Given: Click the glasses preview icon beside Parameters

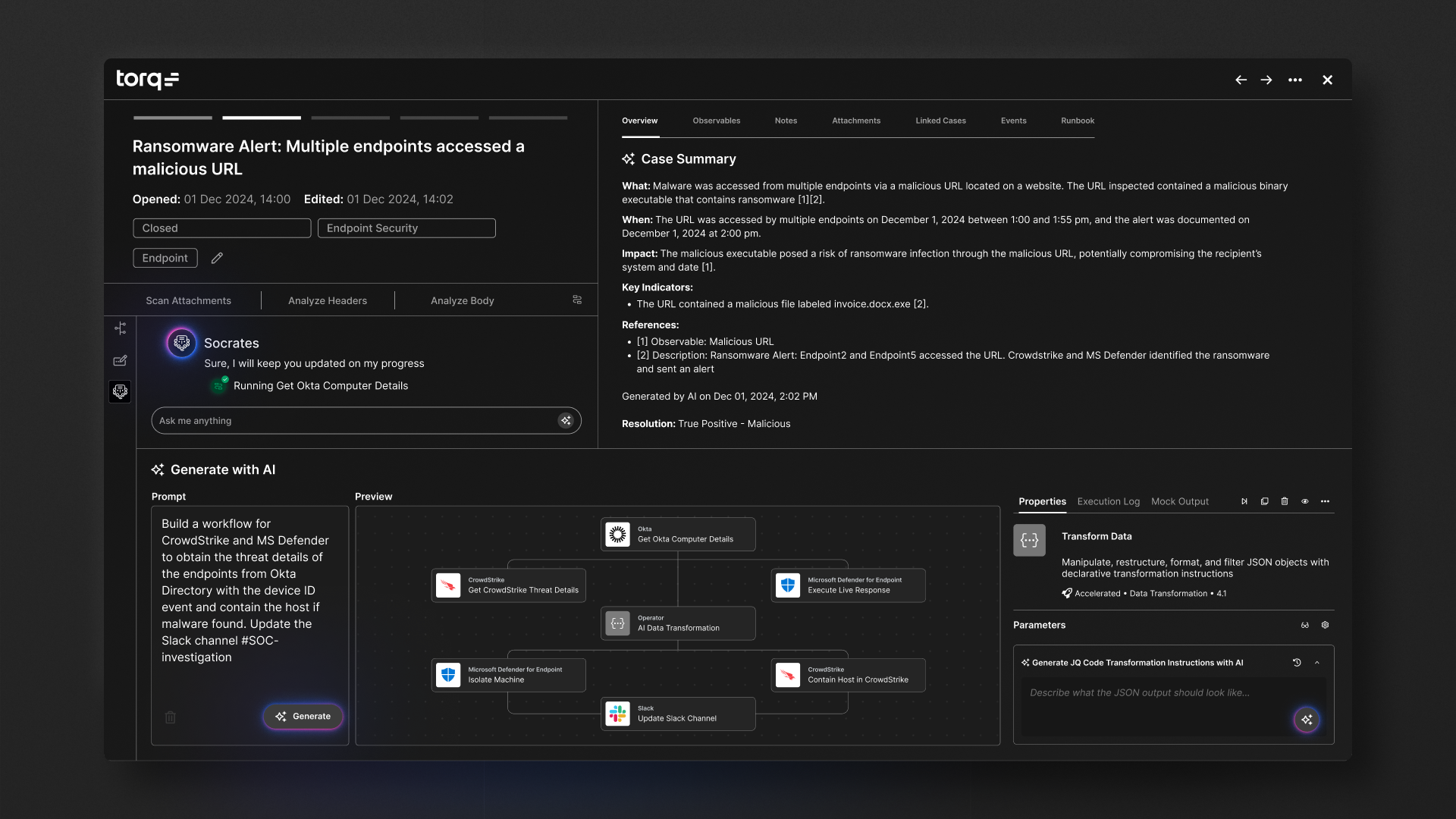Looking at the screenshot, I should pyautogui.click(x=1305, y=625).
